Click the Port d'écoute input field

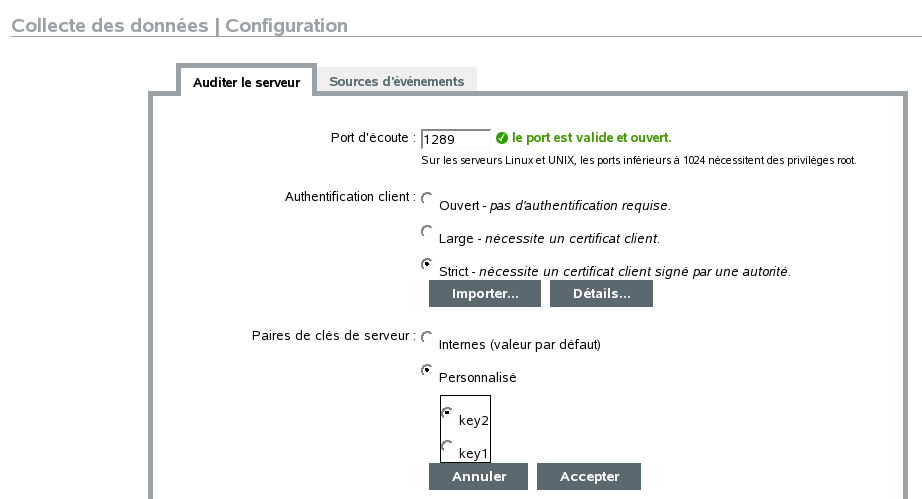pyautogui.click(x=455, y=139)
